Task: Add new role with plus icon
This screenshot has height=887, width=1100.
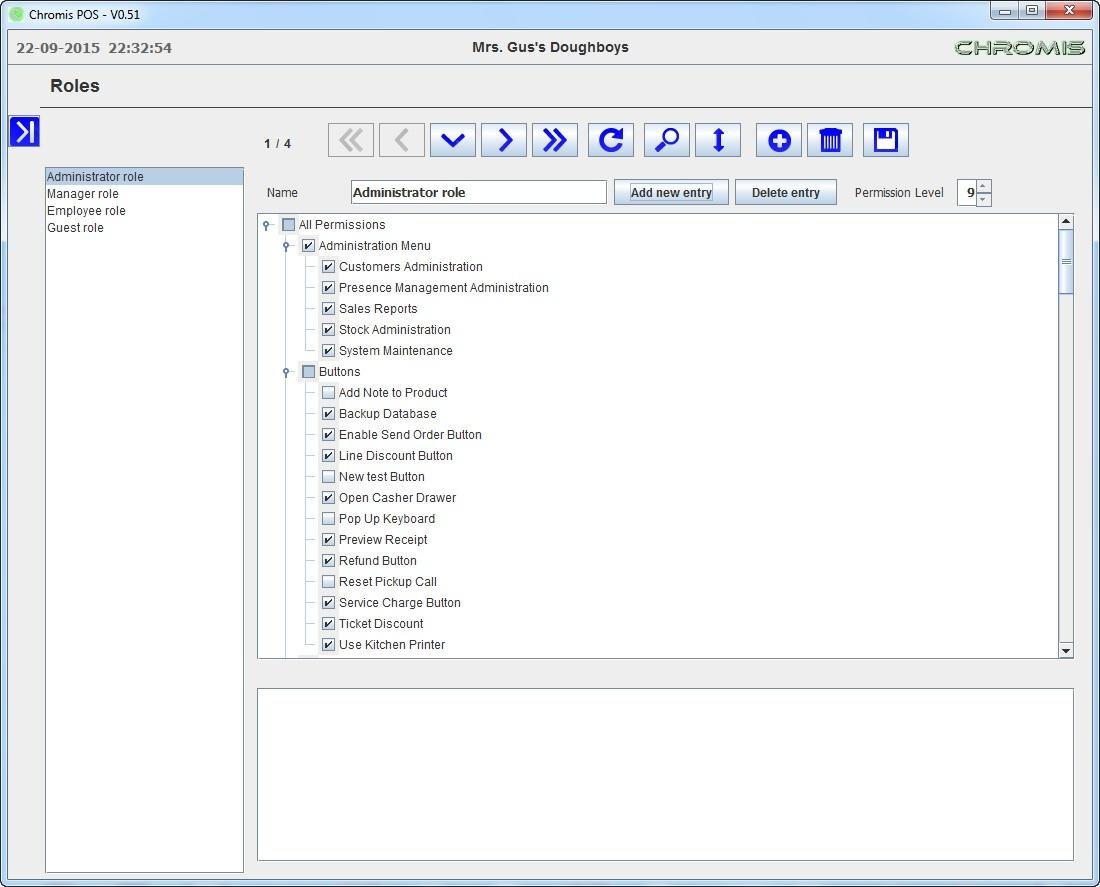Action: coord(779,141)
